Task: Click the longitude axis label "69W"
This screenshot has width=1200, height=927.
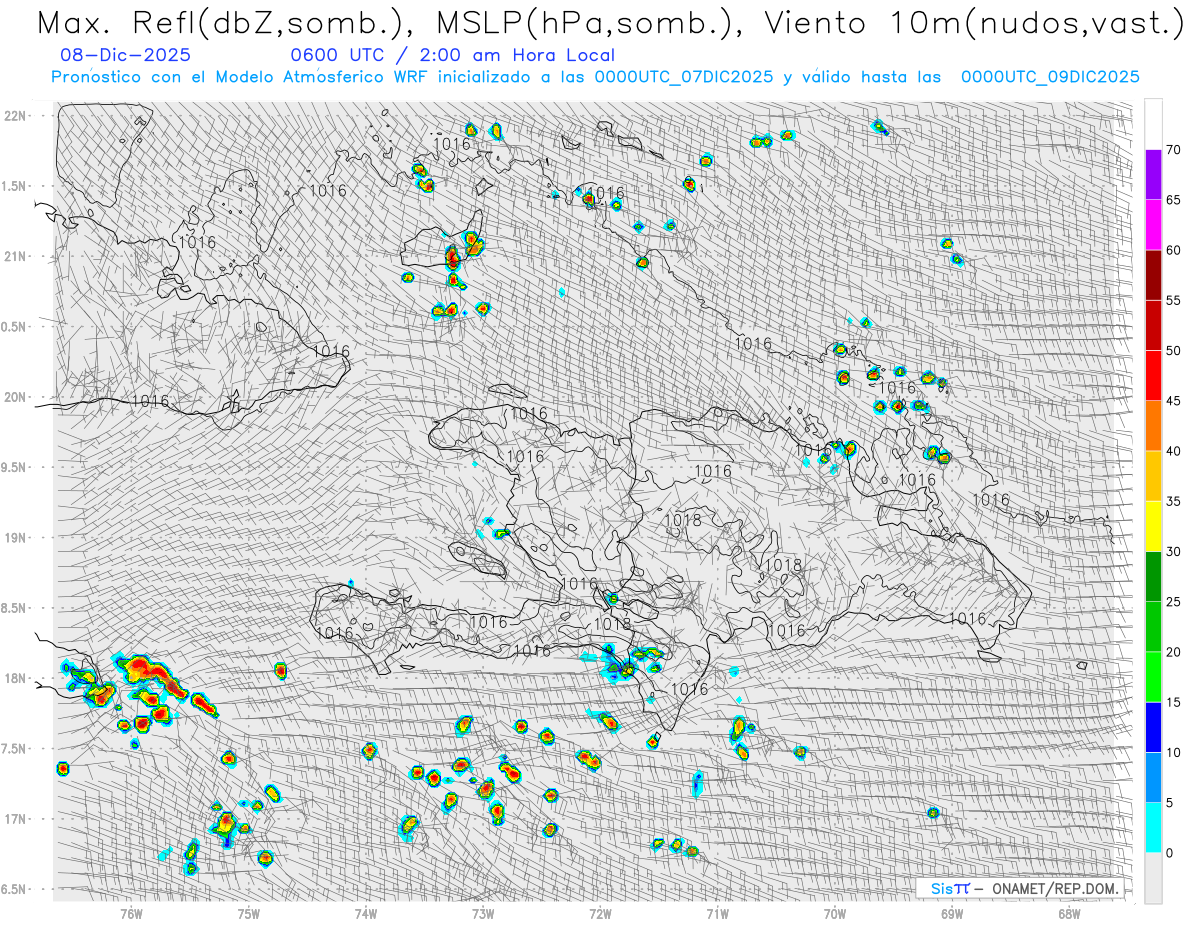Action: 951,913
